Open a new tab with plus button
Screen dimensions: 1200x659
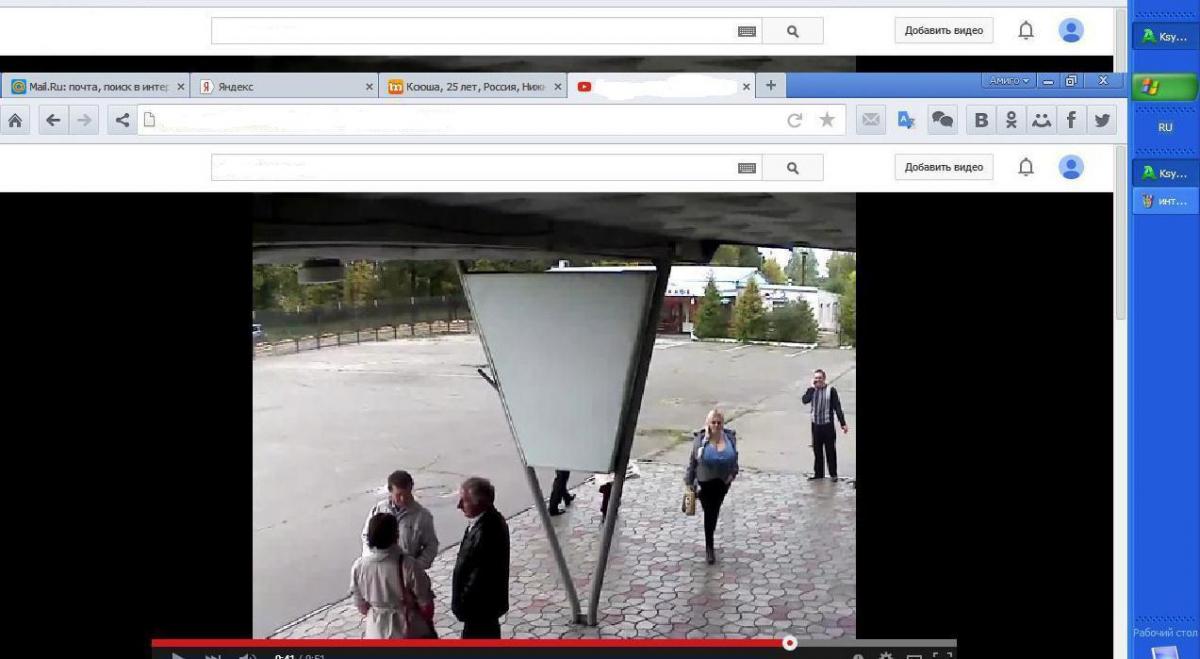pos(771,86)
